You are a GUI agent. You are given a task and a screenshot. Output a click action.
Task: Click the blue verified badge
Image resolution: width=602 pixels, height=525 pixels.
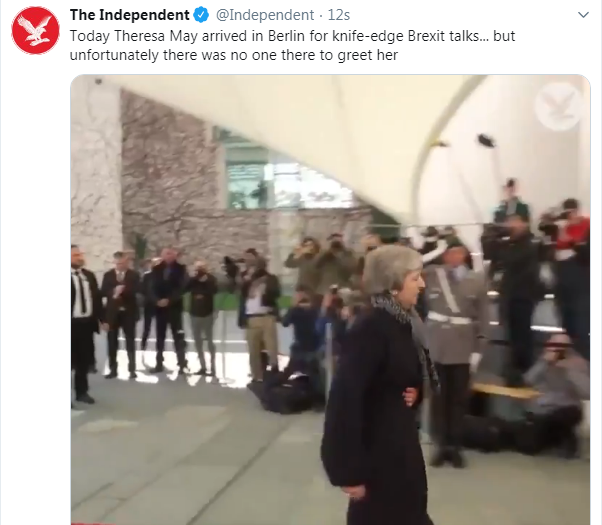(201, 15)
